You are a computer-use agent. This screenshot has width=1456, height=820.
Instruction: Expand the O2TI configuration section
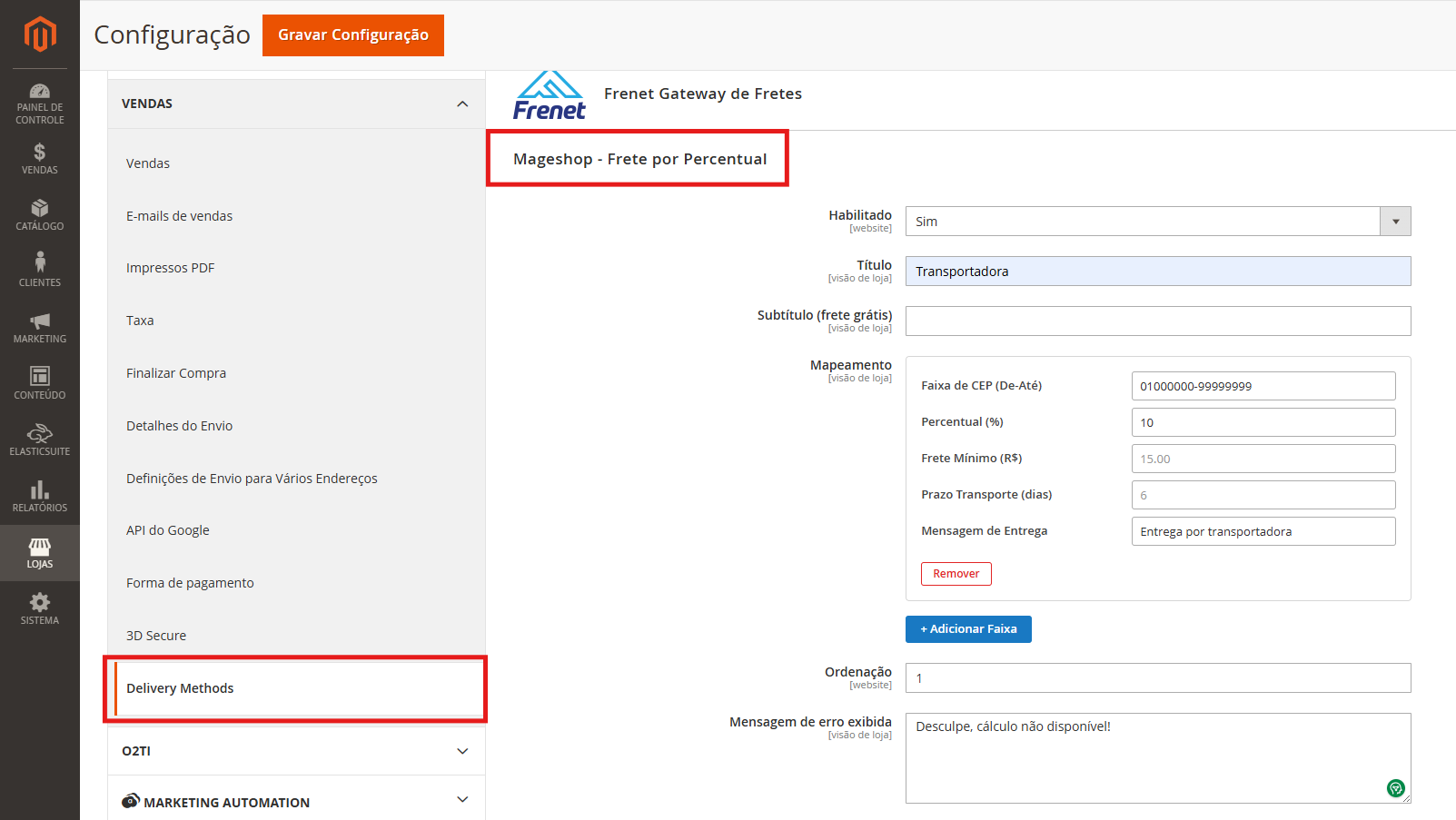(462, 751)
